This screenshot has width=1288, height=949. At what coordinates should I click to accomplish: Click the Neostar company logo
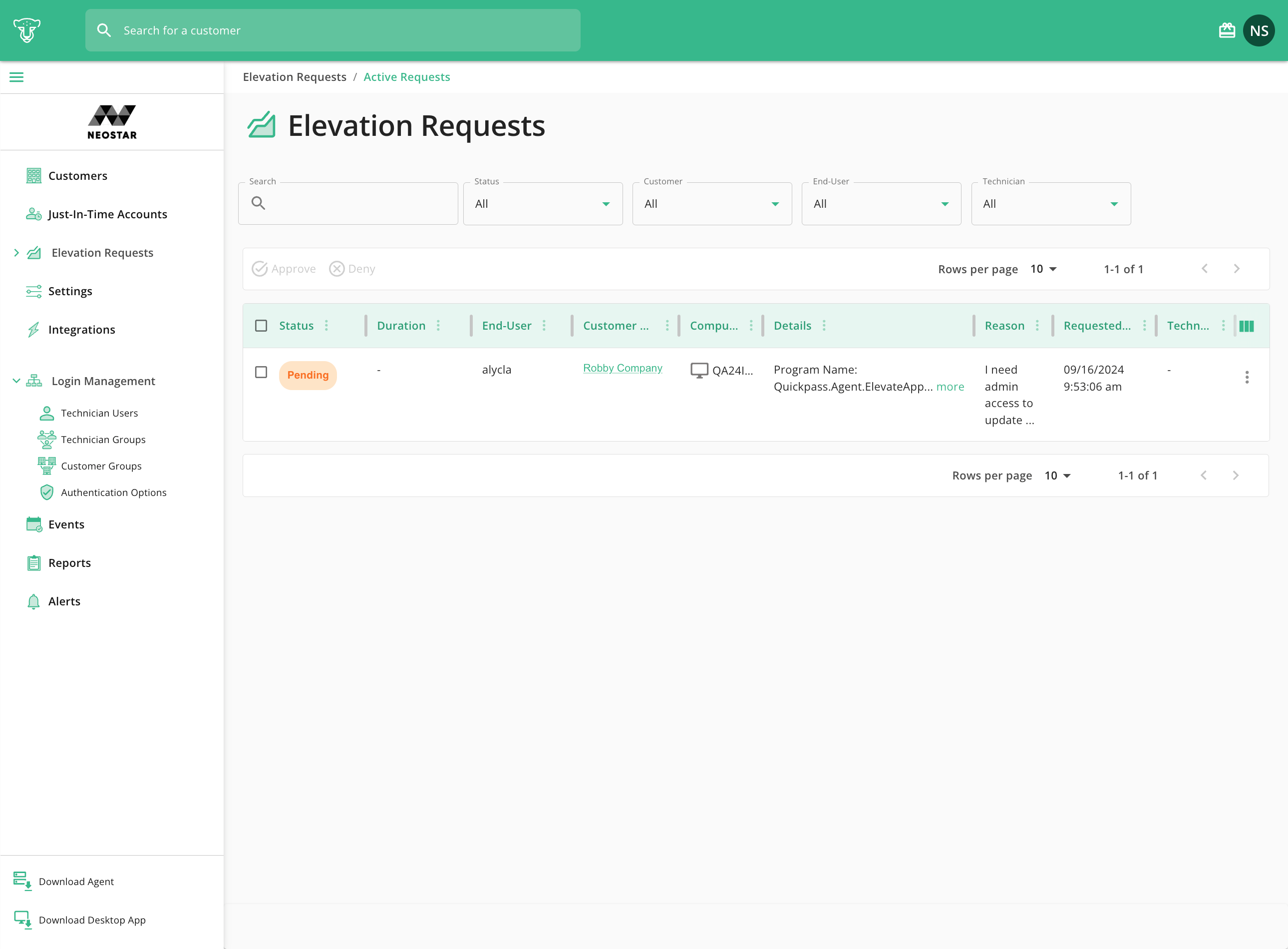(112, 122)
